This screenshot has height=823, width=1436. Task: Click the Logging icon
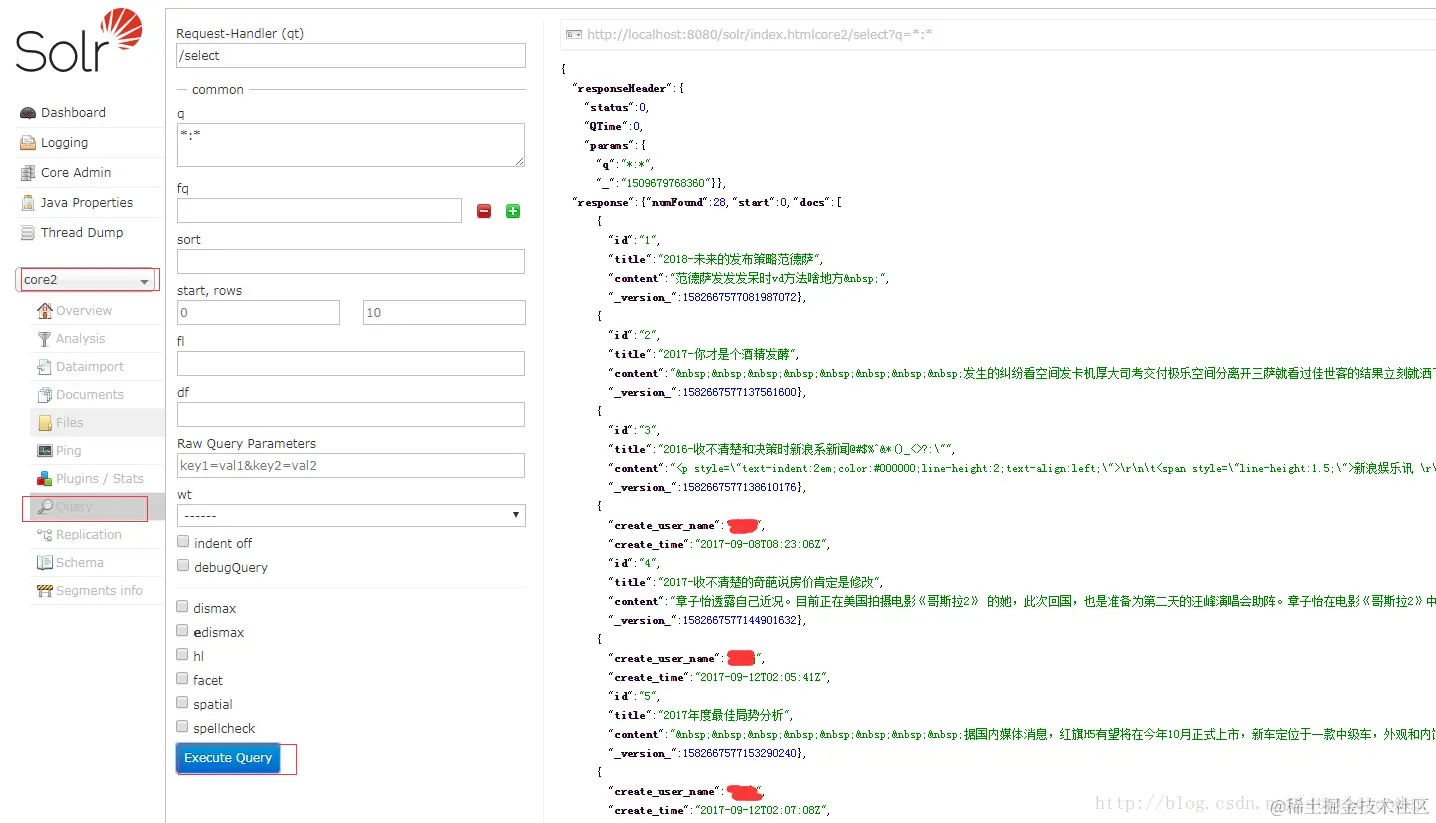(28, 143)
